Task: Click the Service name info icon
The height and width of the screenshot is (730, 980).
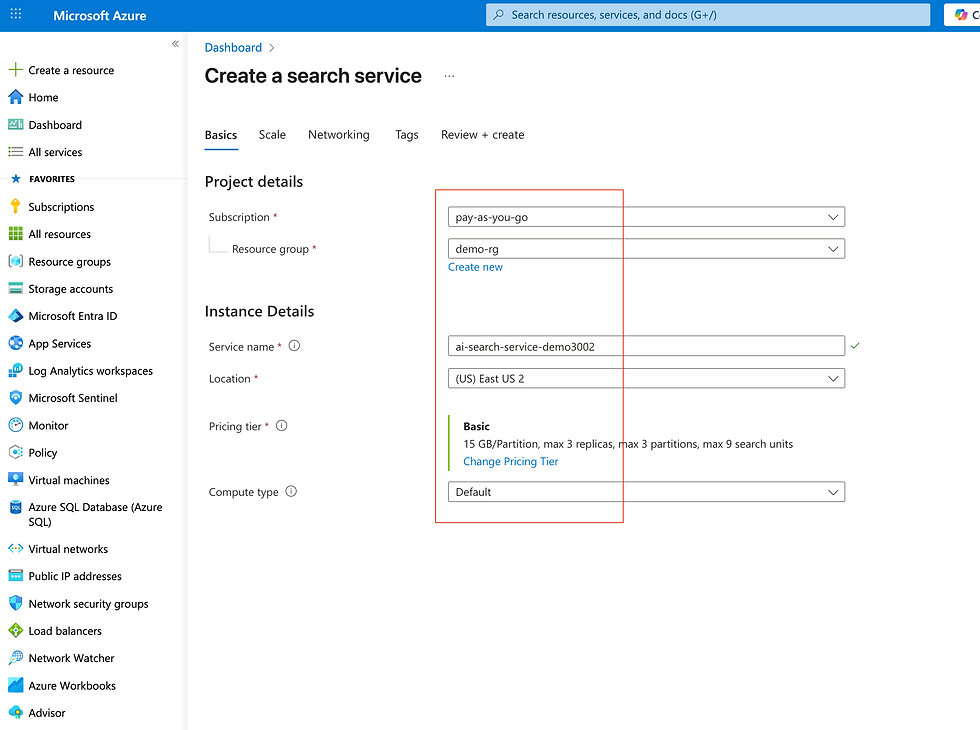Action: pos(294,347)
